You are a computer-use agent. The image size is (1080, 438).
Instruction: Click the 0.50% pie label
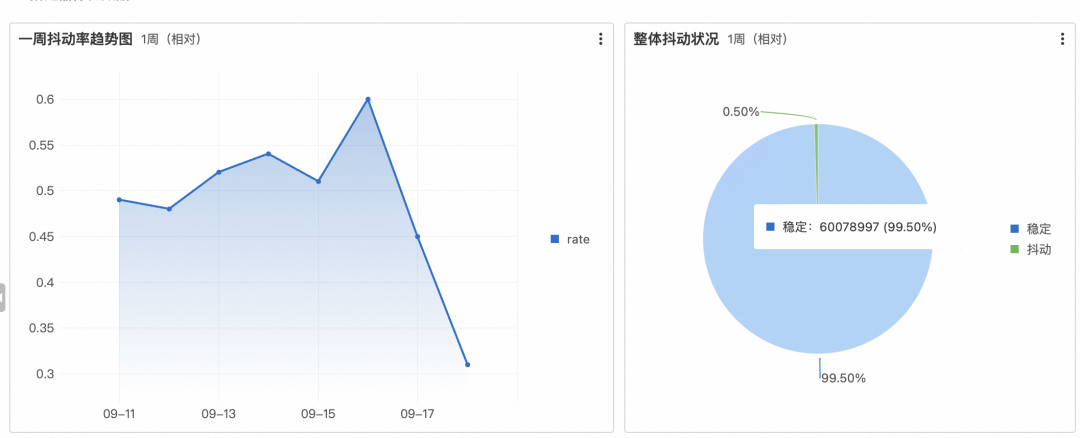click(x=740, y=112)
